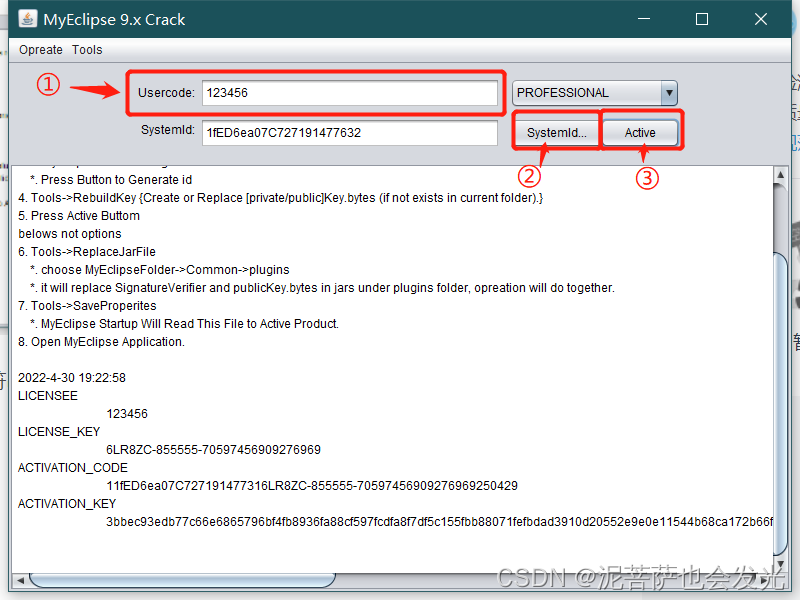Click the LICENSEE value '123456' in the log

[127, 414]
